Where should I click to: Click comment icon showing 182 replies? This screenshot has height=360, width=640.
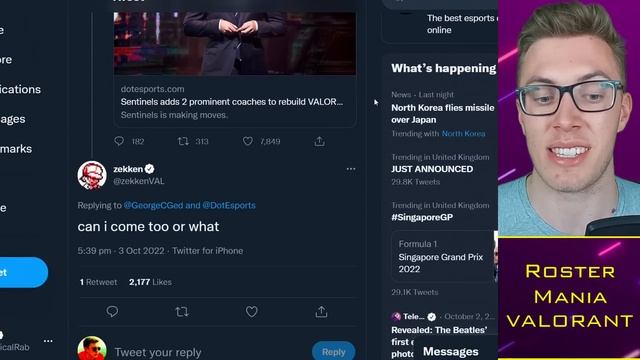[119, 141]
